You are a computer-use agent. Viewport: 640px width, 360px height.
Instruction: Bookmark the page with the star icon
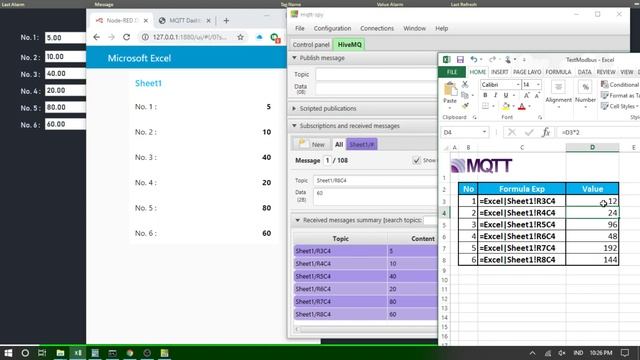240,37
